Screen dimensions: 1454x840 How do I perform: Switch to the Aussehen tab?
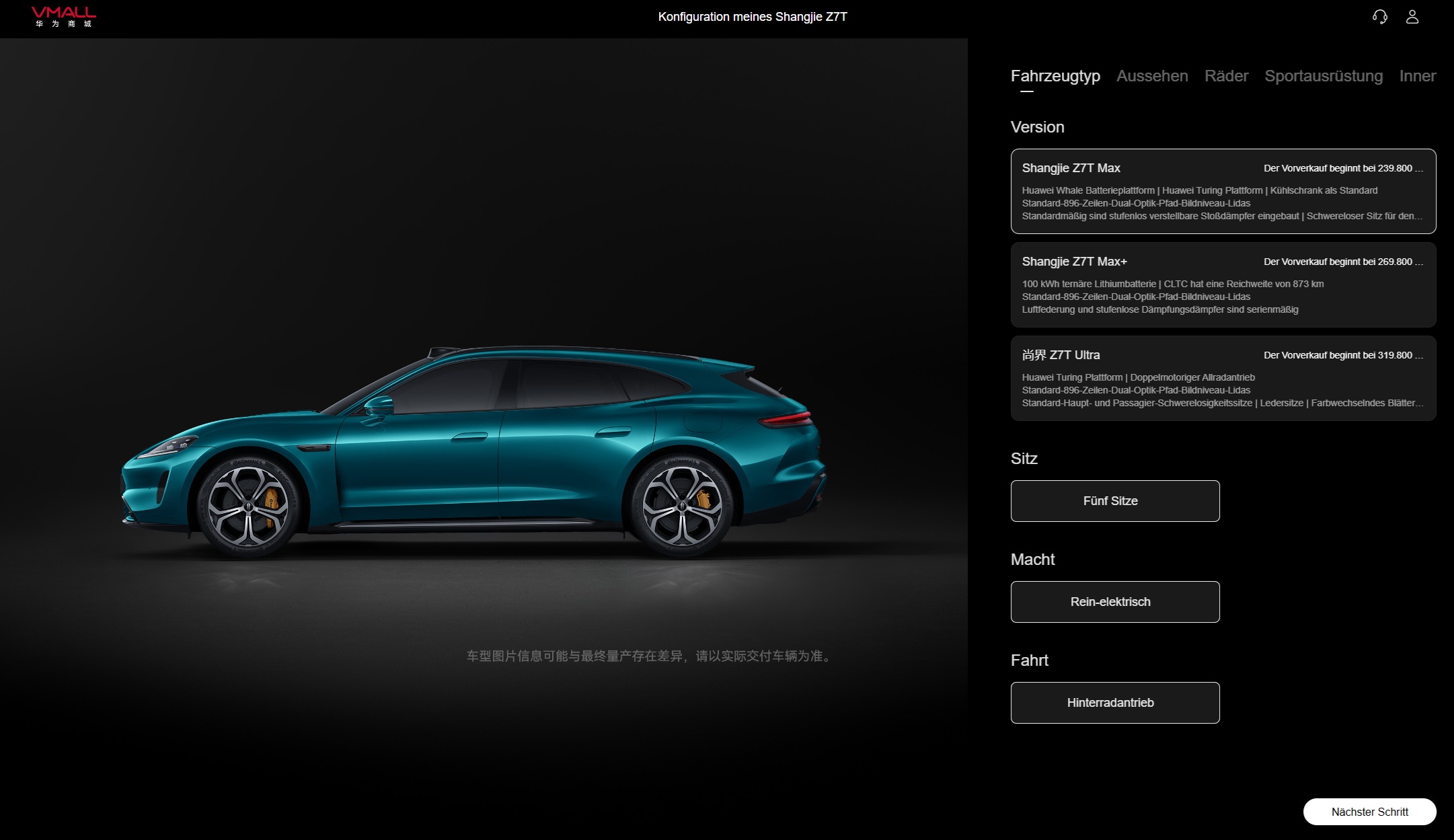[1151, 76]
